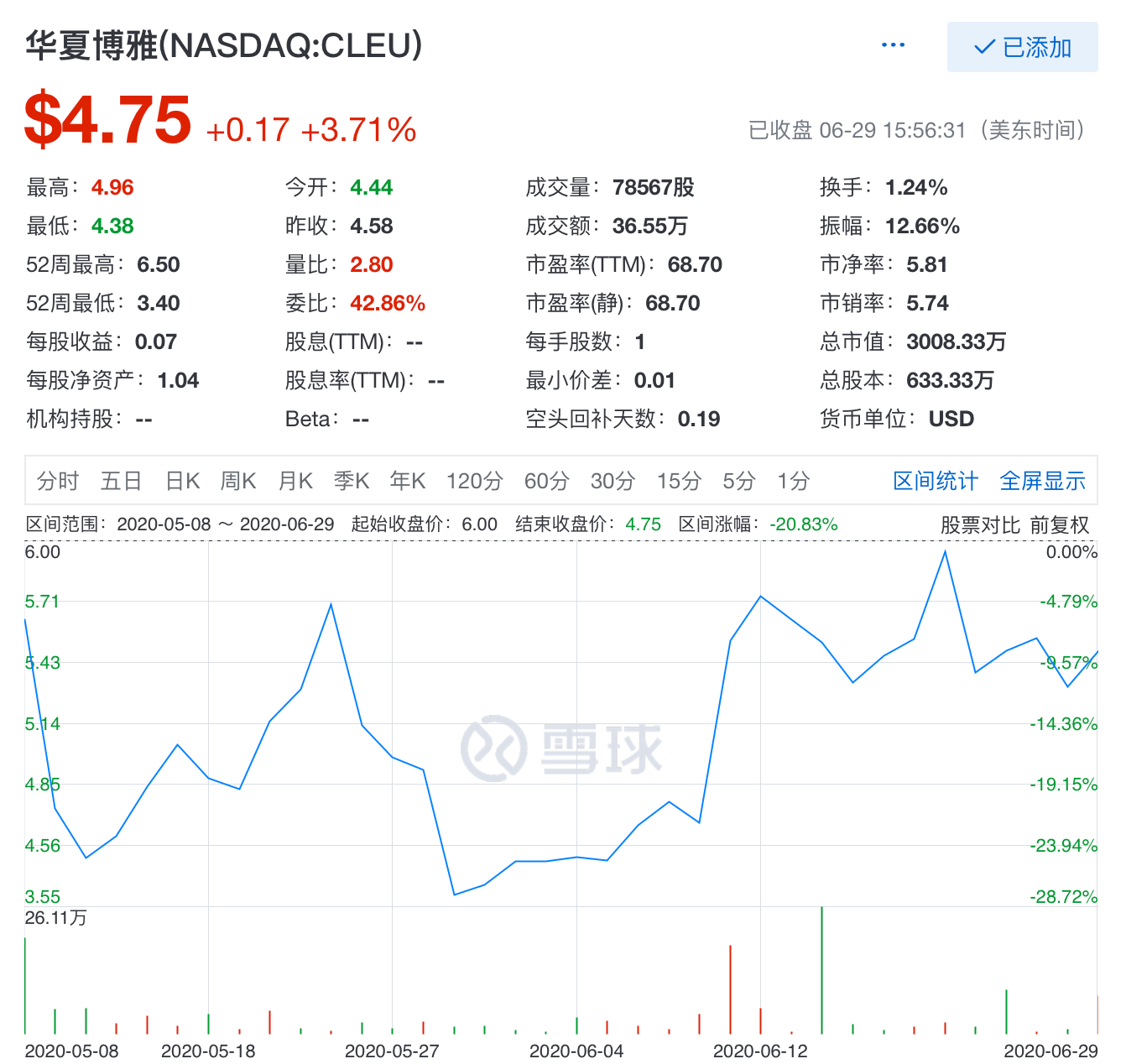Open 区间统计 interval statistics link

936,481
